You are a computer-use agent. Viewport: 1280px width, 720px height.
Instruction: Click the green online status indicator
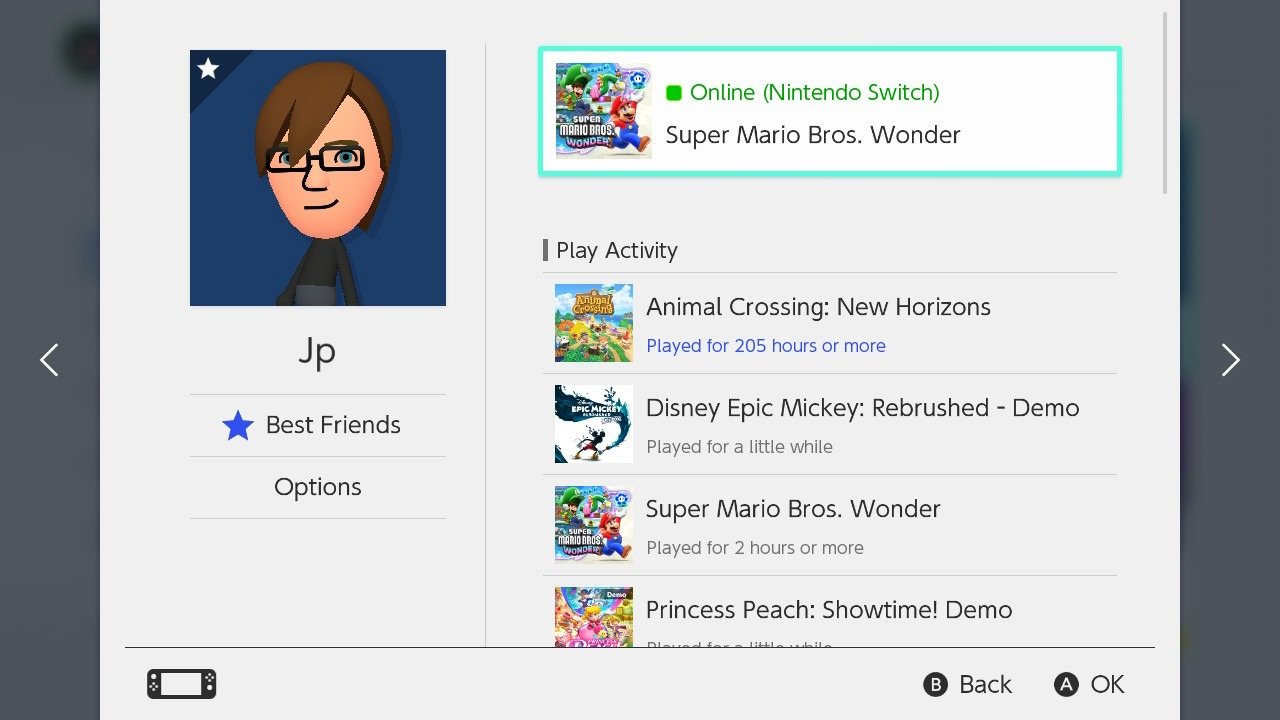[x=674, y=93]
